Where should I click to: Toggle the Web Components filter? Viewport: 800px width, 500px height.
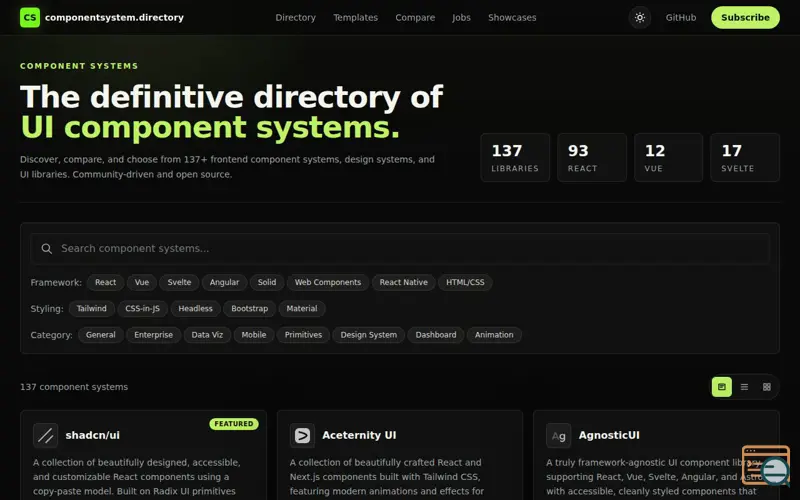[328, 282]
